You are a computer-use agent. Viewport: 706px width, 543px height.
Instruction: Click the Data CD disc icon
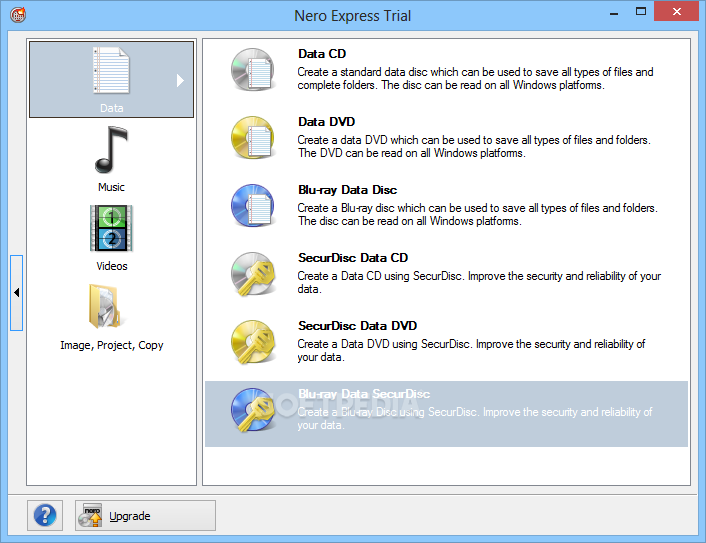(x=253, y=70)
